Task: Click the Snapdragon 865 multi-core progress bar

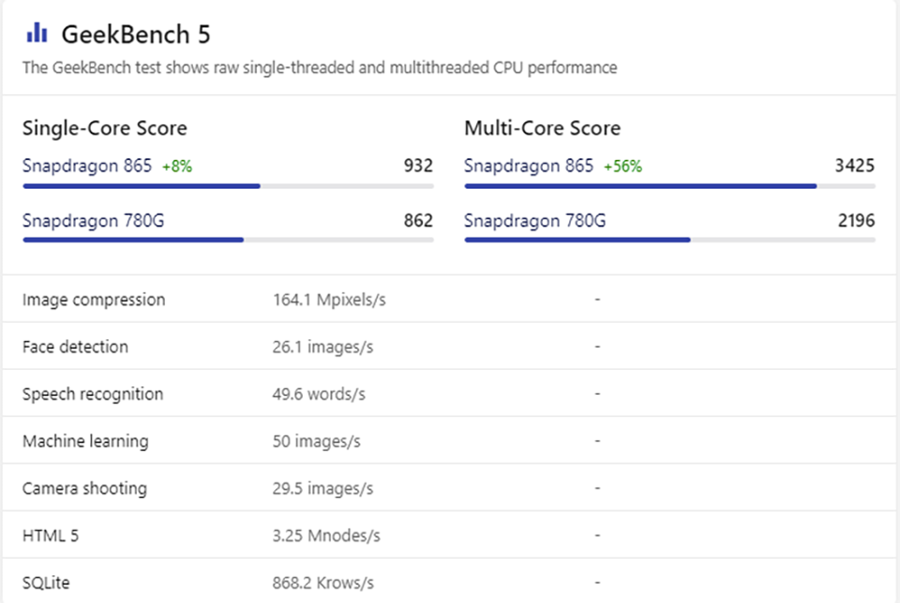Action: [x=670, y=186]
